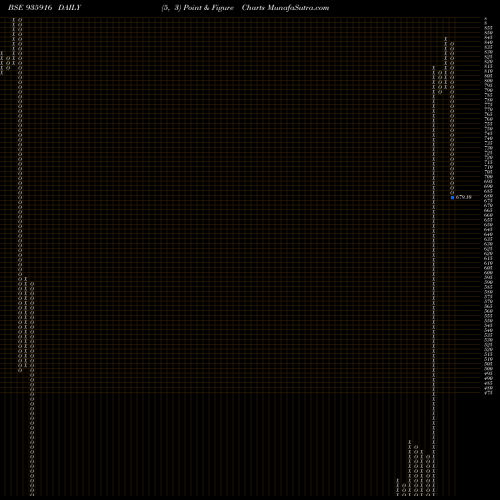Click the current price value beside blue marker
Screen dimensions: 500x500
tap(464, 197)
